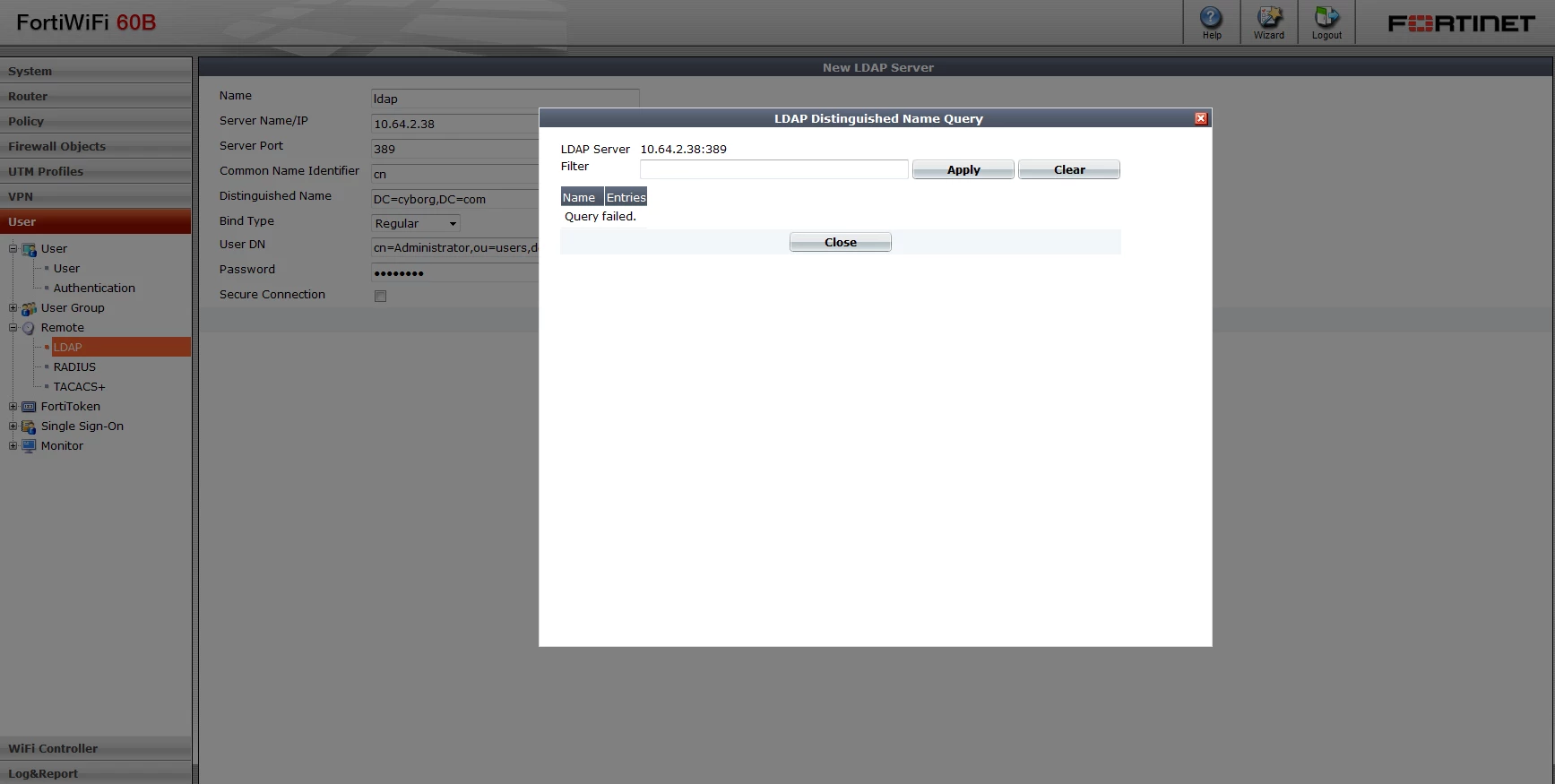This screenshot has width=1555, height=784.
Task: Open the WiFi Controller section
Action: coord(96,748)
